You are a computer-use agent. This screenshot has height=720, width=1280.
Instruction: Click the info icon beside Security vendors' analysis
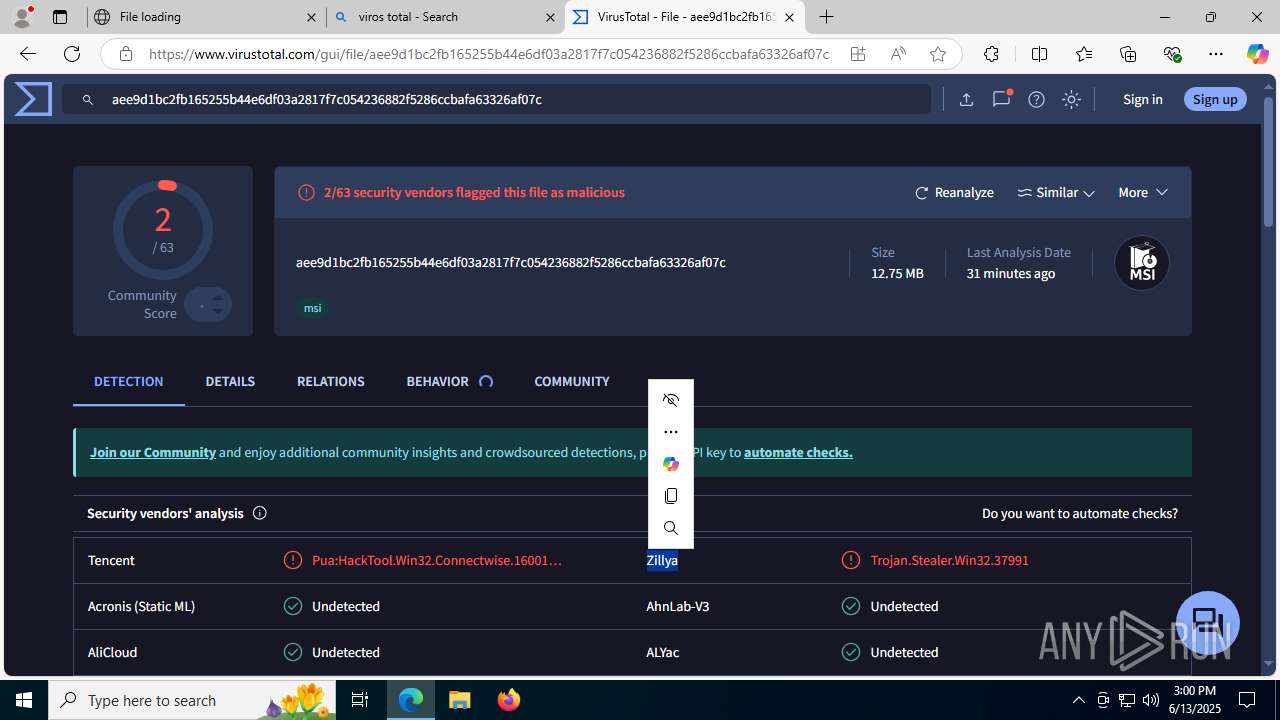(x=260, y=513)
